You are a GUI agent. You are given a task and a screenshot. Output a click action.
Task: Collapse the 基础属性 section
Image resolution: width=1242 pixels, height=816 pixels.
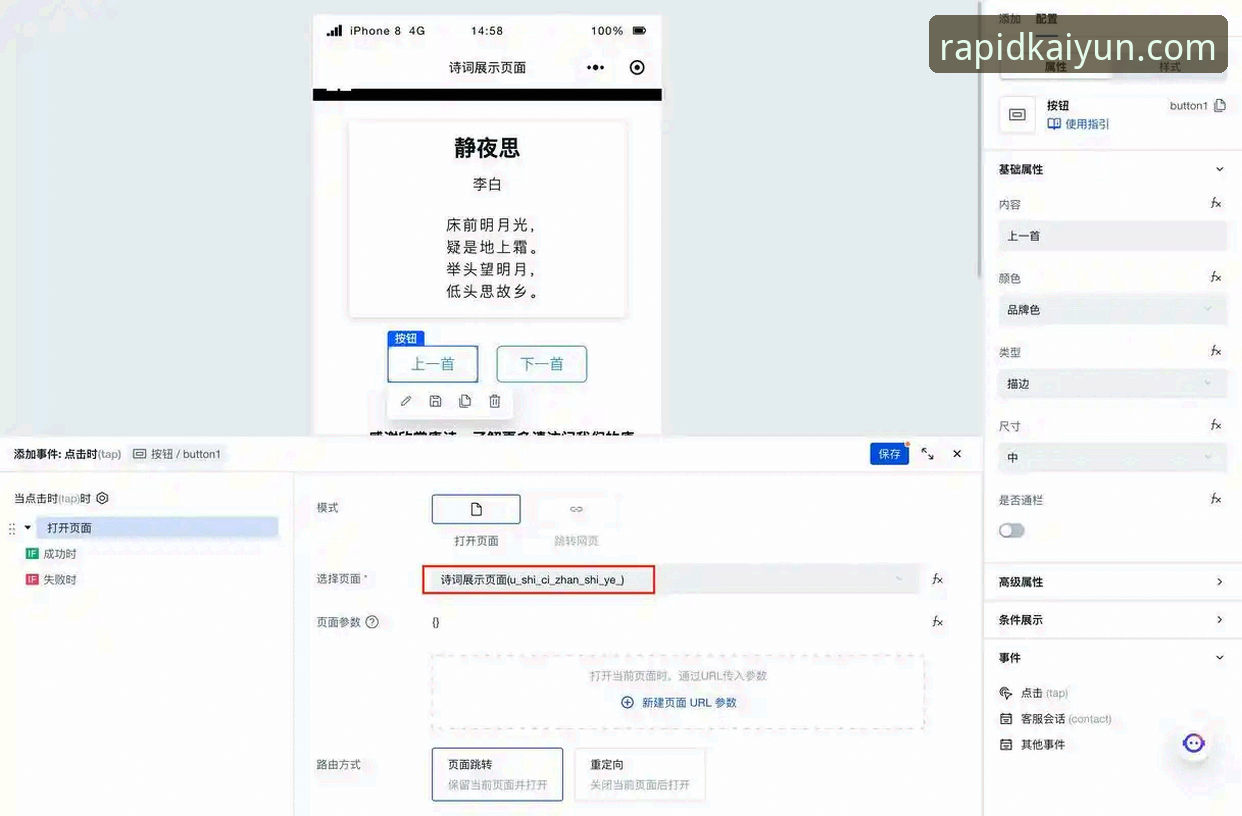[1219, 169]
